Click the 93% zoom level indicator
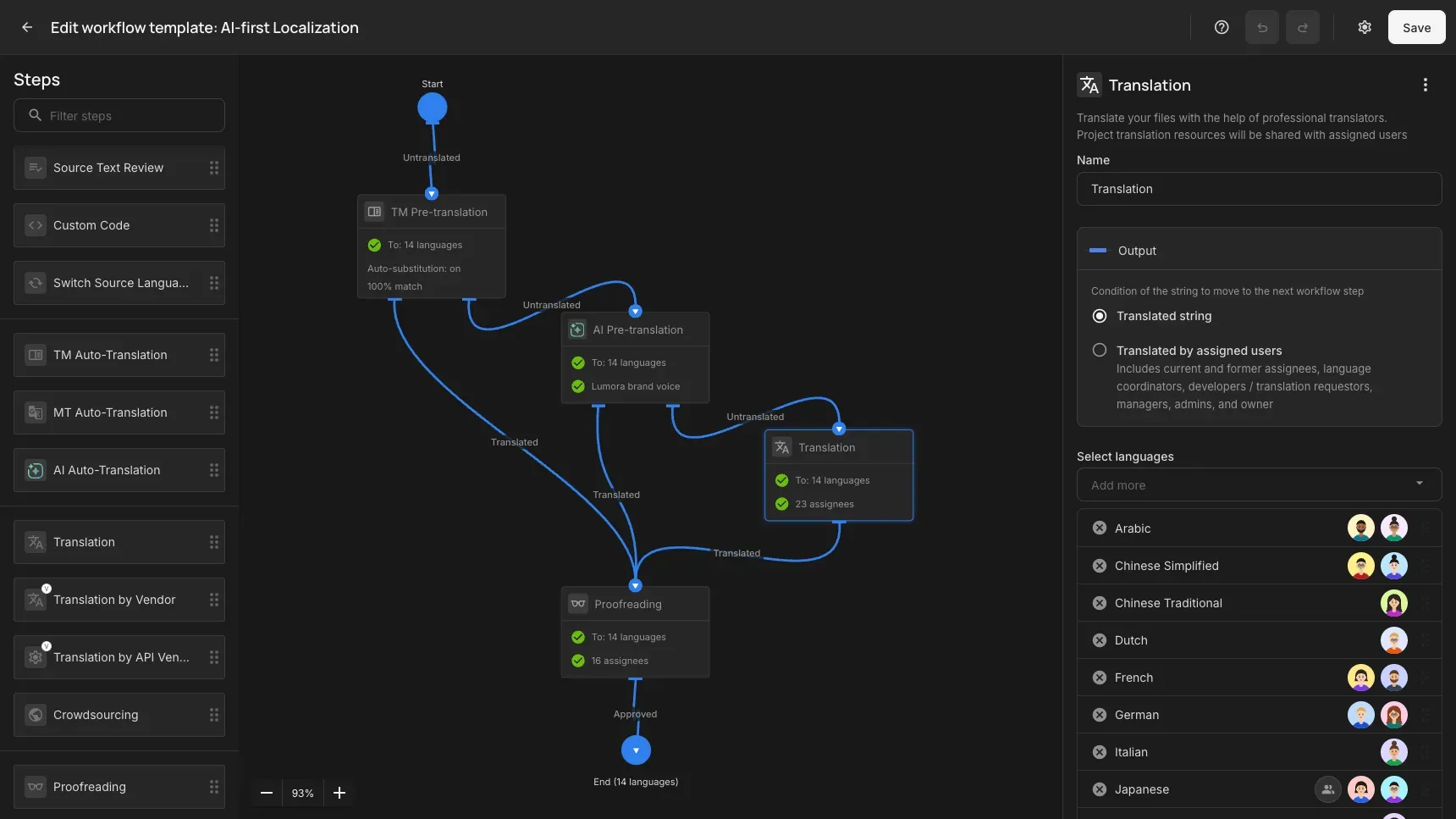Image resolution: width=1456 pixels, height=819 pixels. coord(303,793)
